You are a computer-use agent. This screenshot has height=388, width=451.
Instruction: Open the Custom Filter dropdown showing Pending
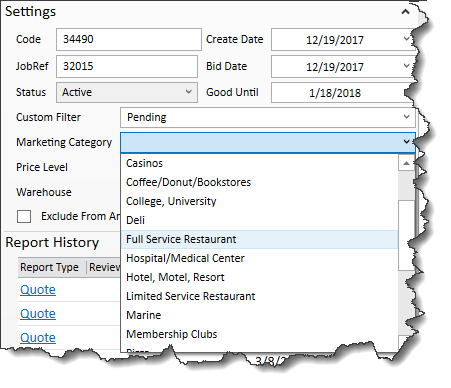(x=268, y=117)
